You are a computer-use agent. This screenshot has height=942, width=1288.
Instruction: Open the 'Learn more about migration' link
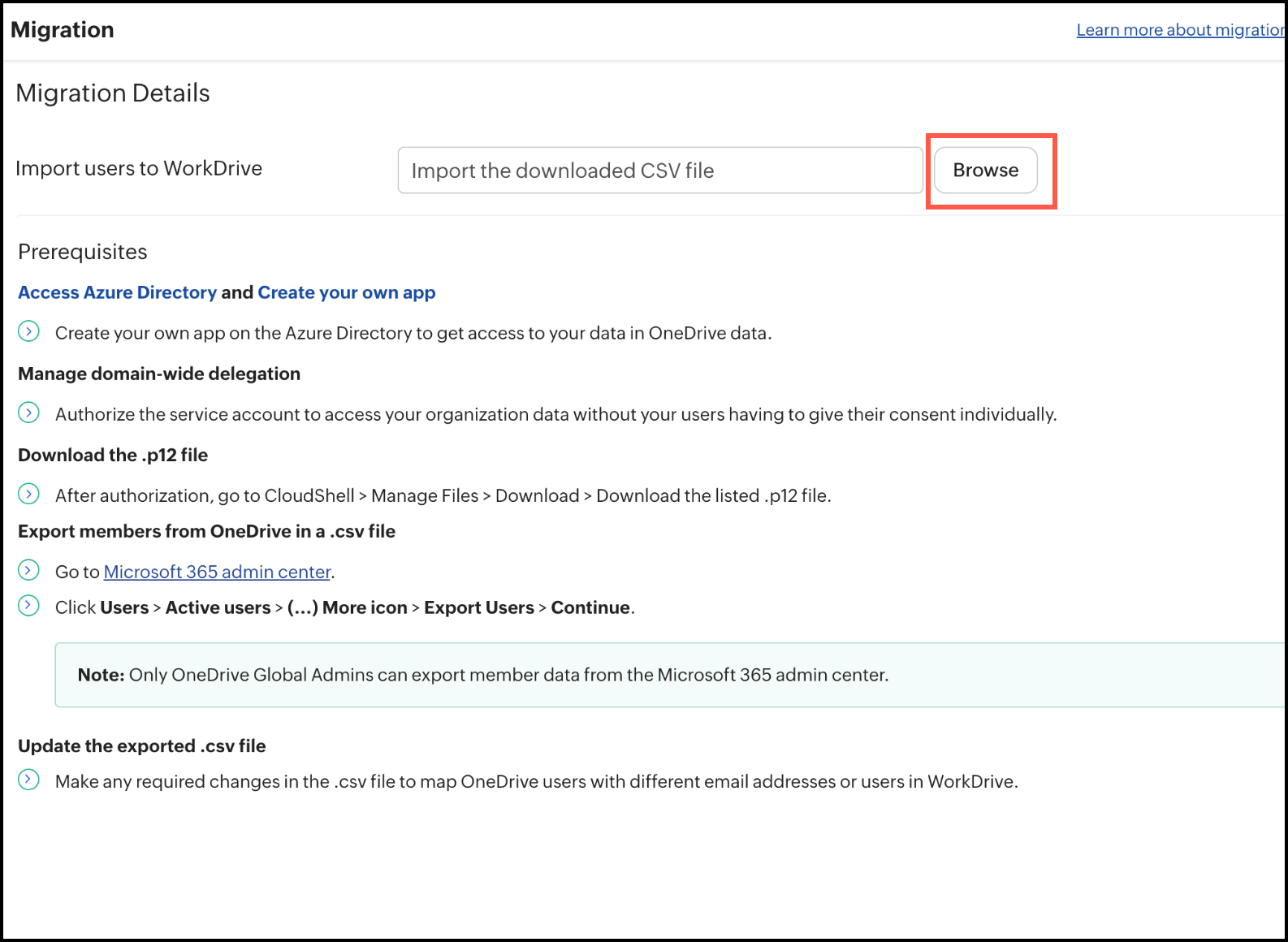[x=1179, y=30]
